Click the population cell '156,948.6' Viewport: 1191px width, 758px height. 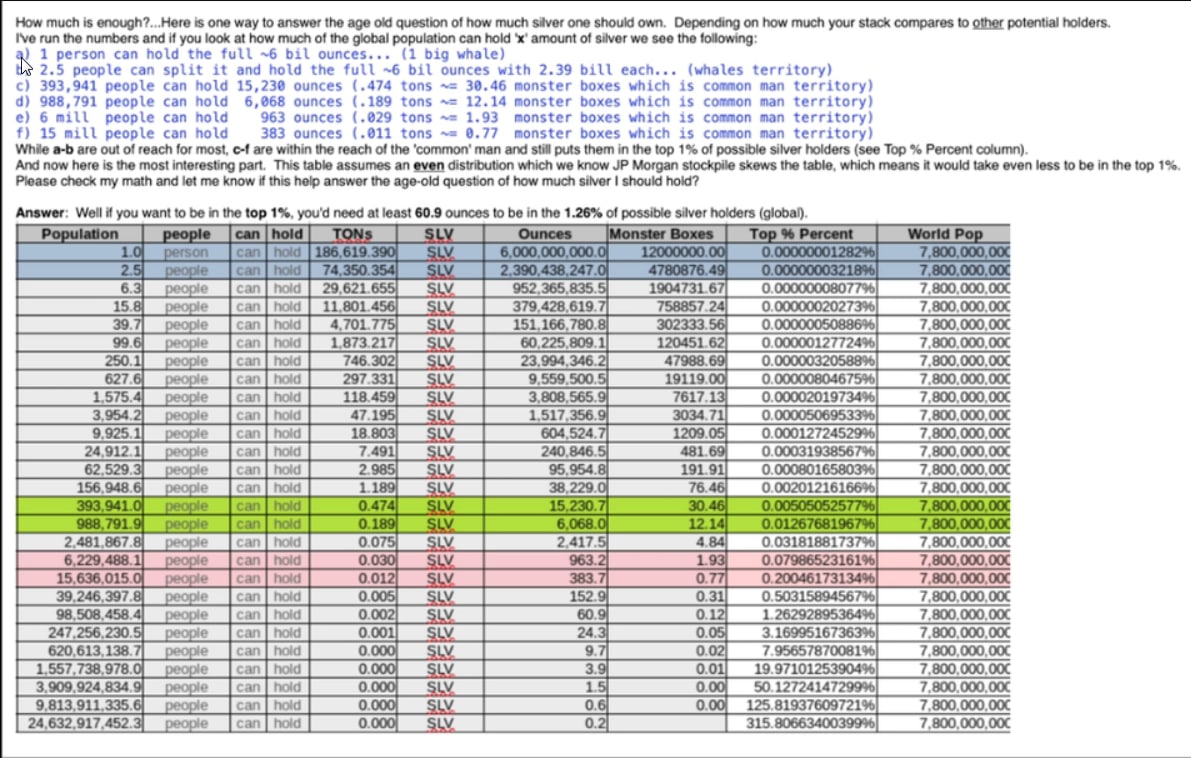(79, 488)
